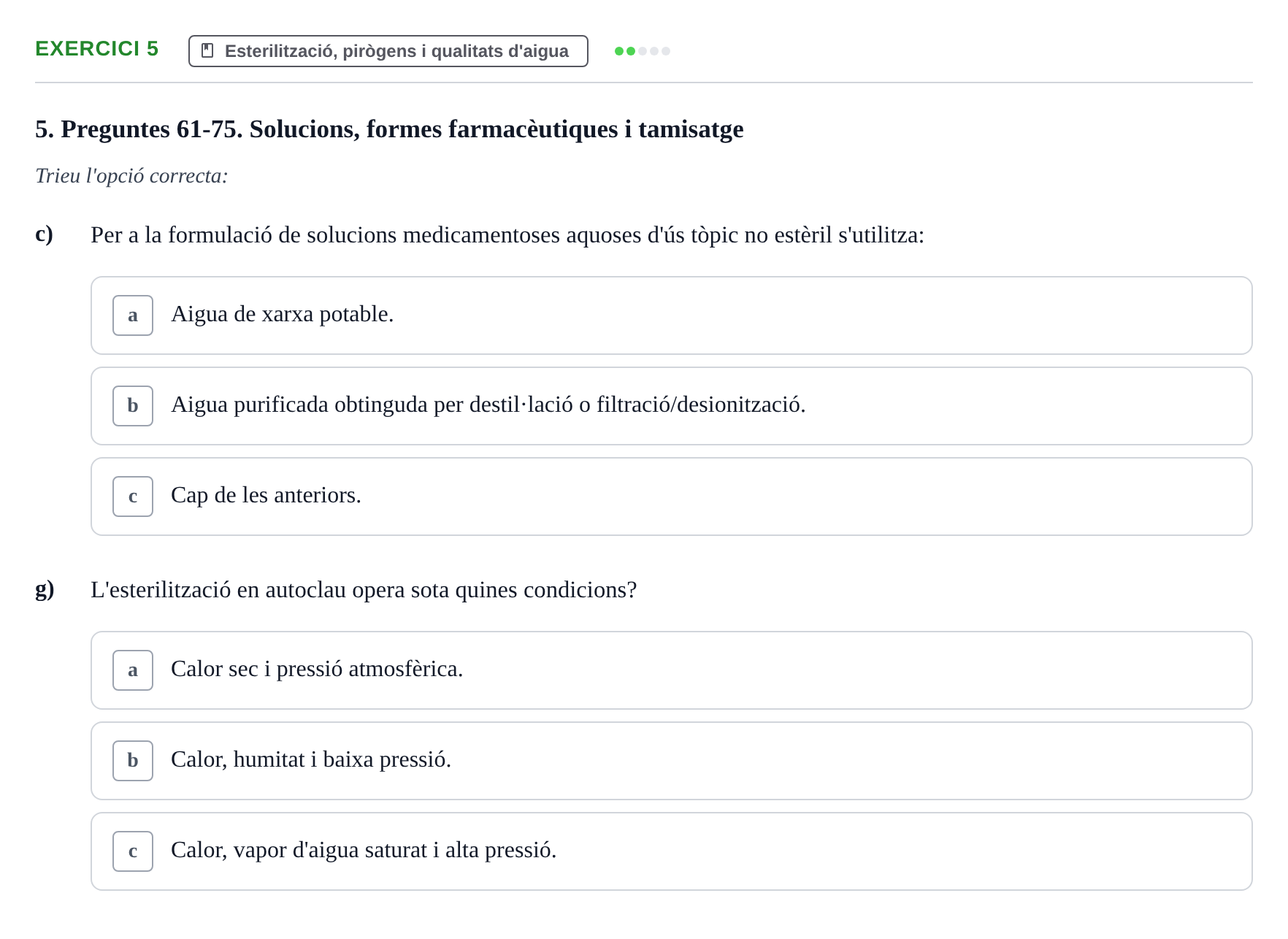Click the 'b' letter badge under question c
Image resolution: width=1288 pixels, height=939 pixels.
pos(133,406)
